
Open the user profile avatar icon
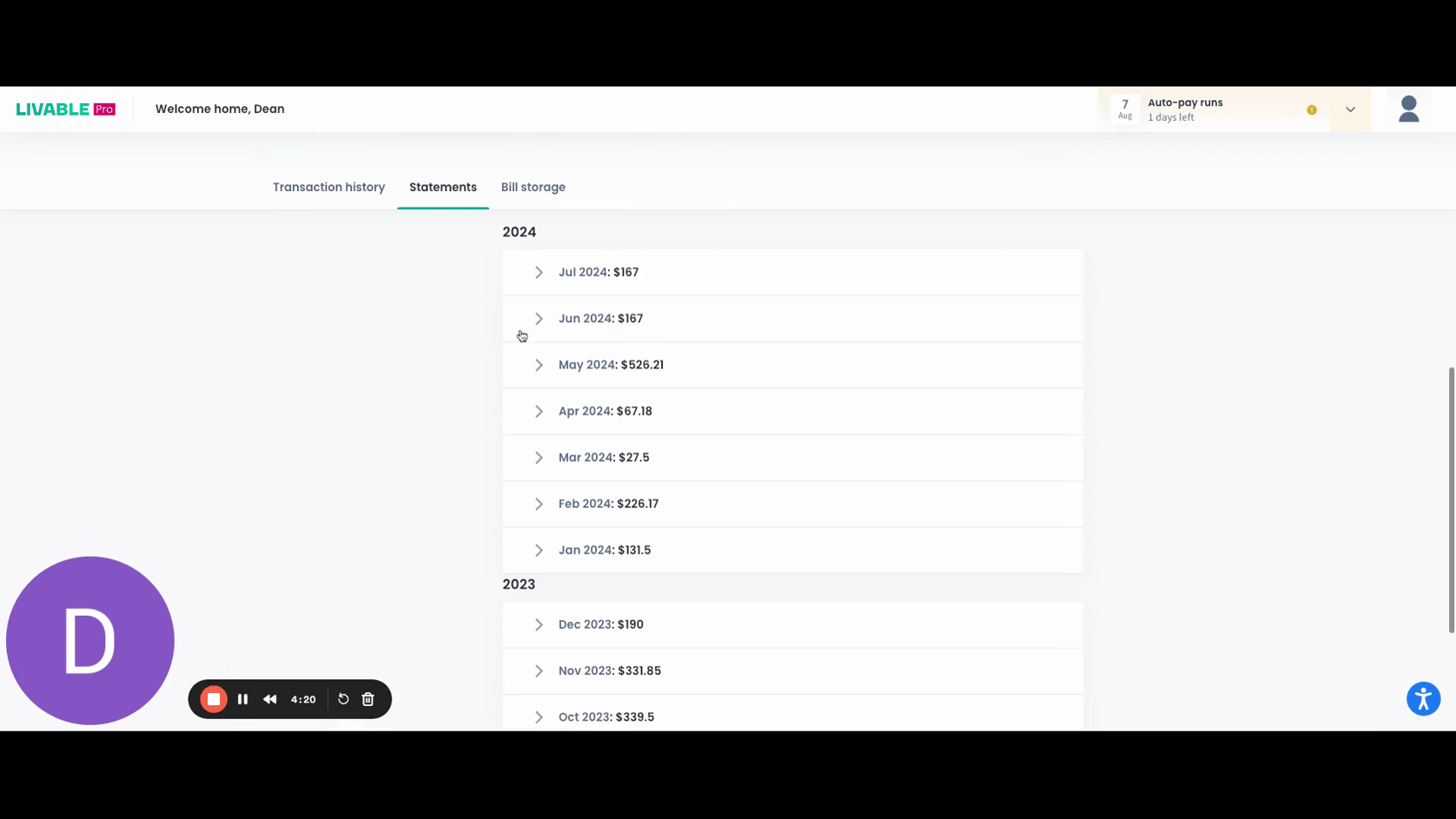(1408, 109)
